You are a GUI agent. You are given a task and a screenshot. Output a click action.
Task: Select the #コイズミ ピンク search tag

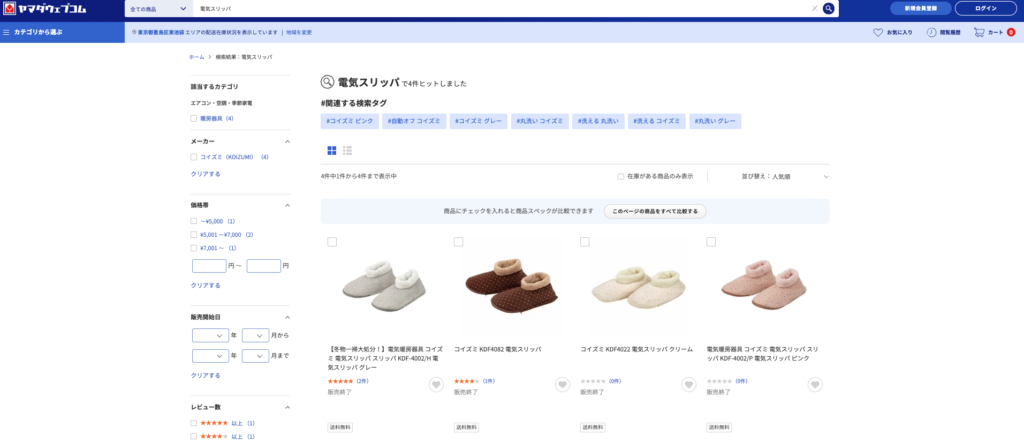click(x=349, y=121)
